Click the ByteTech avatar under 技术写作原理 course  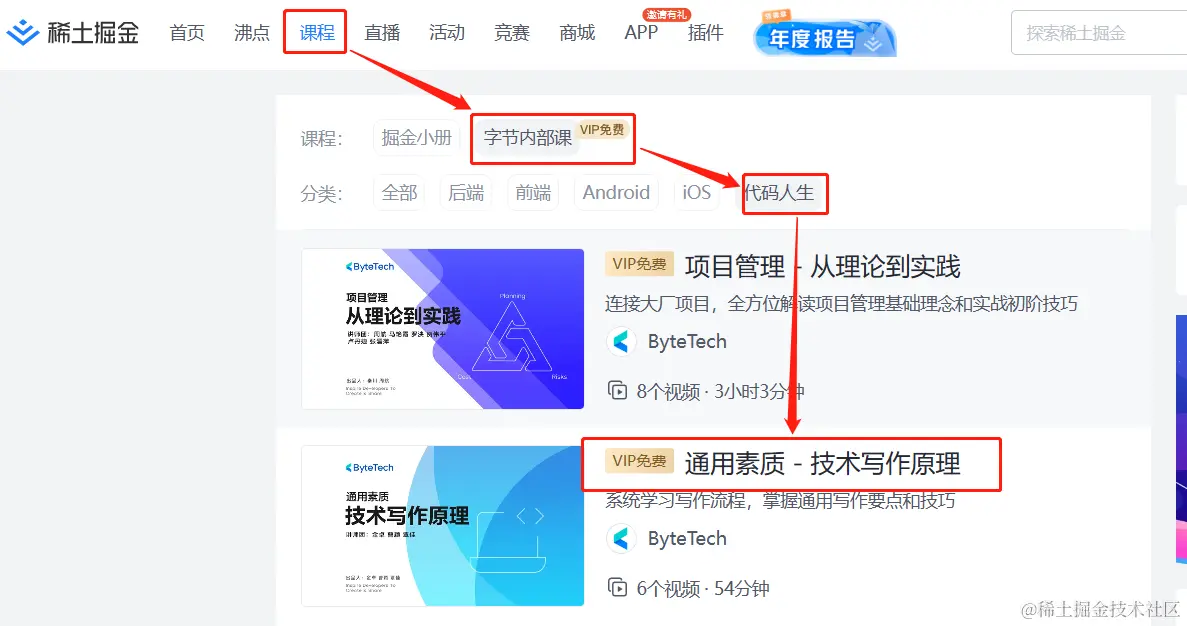pyautogui.click(x=621, y=538)
